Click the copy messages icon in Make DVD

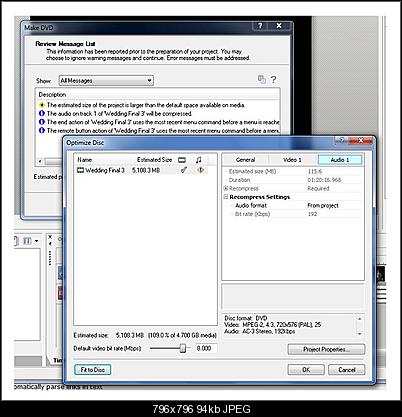point(262,79)
